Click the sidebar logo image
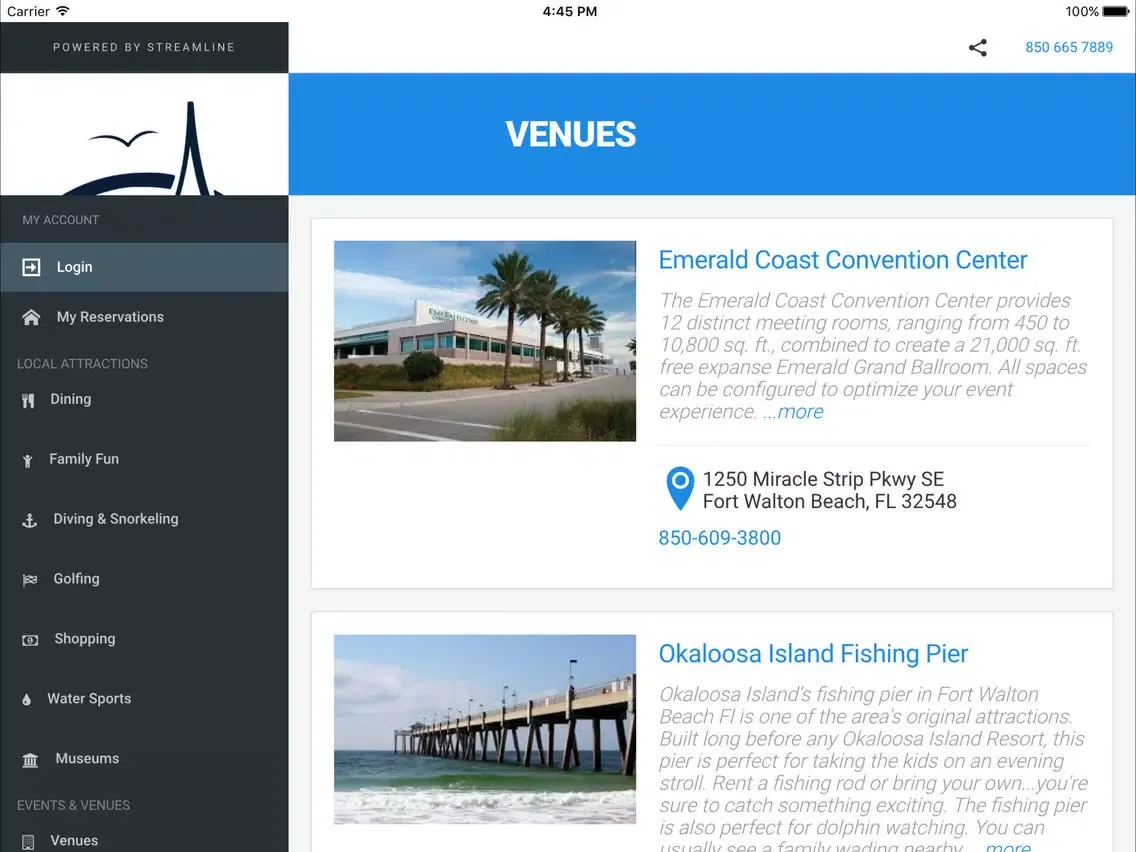 (144, 134)
